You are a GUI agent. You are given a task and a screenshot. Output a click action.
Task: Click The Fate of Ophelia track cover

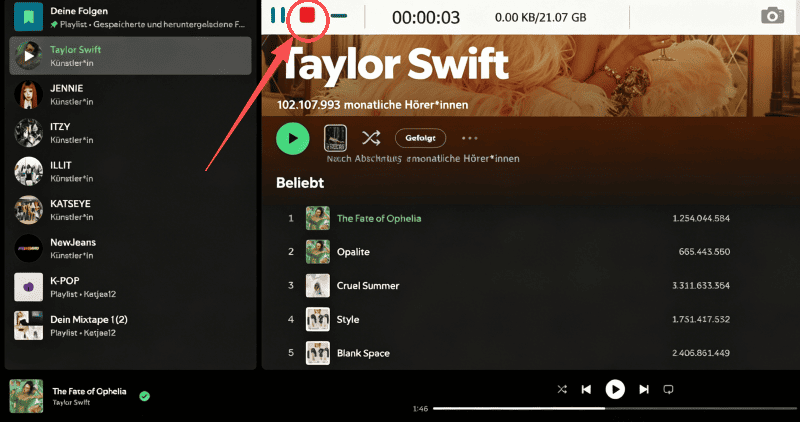tap(318, 218)
